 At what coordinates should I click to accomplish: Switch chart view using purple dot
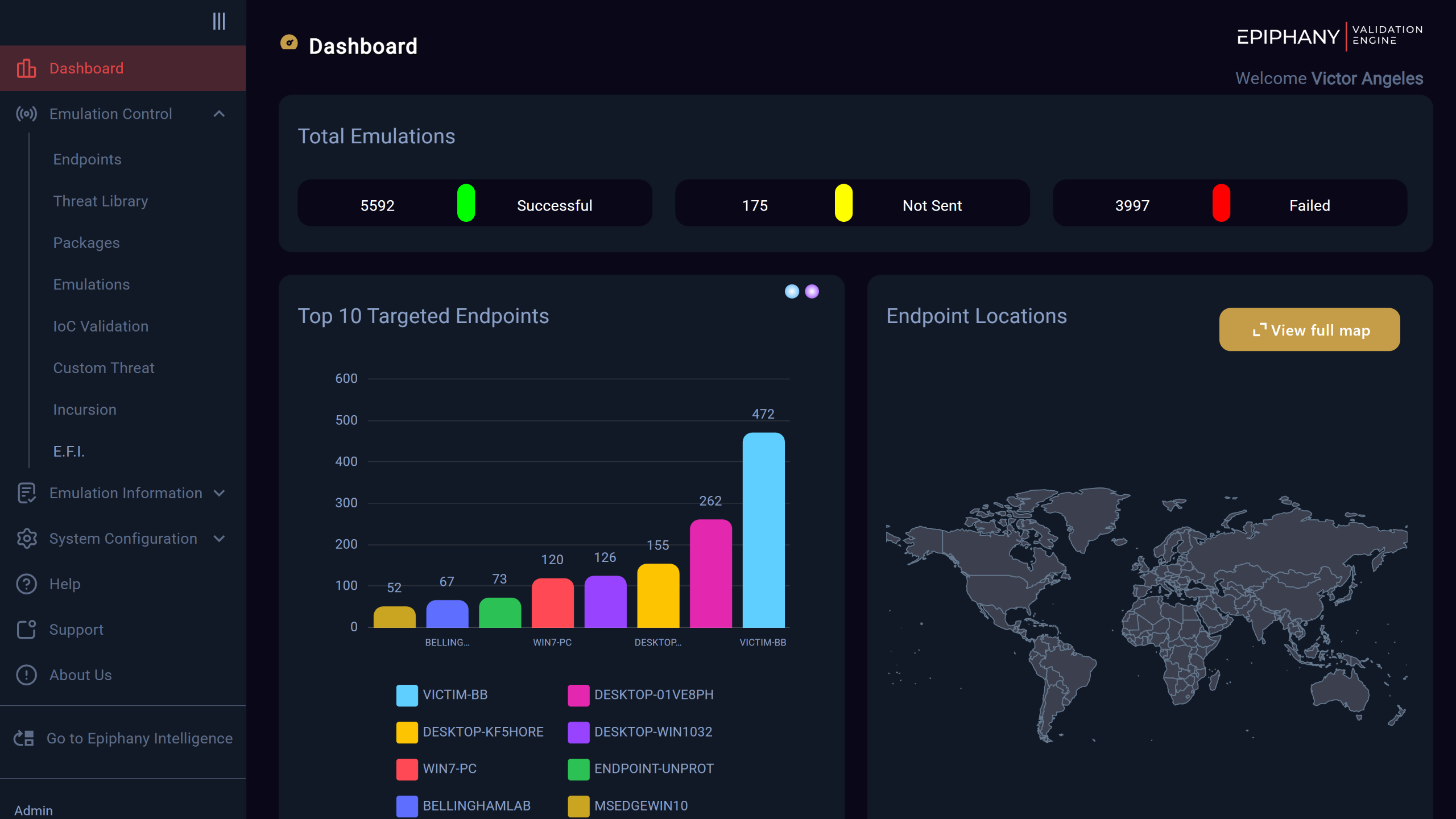[x=812, y=292]
